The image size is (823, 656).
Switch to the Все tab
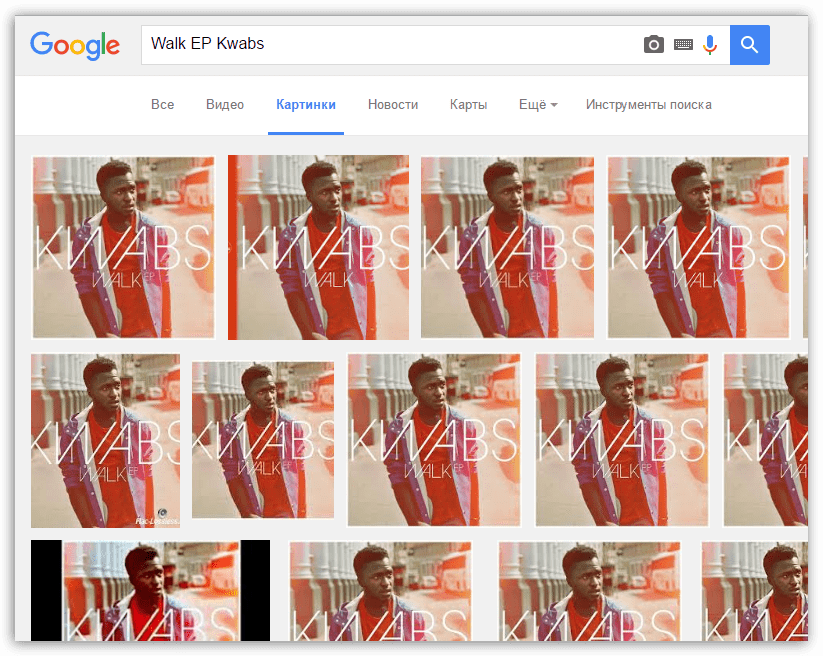(162, 105)
